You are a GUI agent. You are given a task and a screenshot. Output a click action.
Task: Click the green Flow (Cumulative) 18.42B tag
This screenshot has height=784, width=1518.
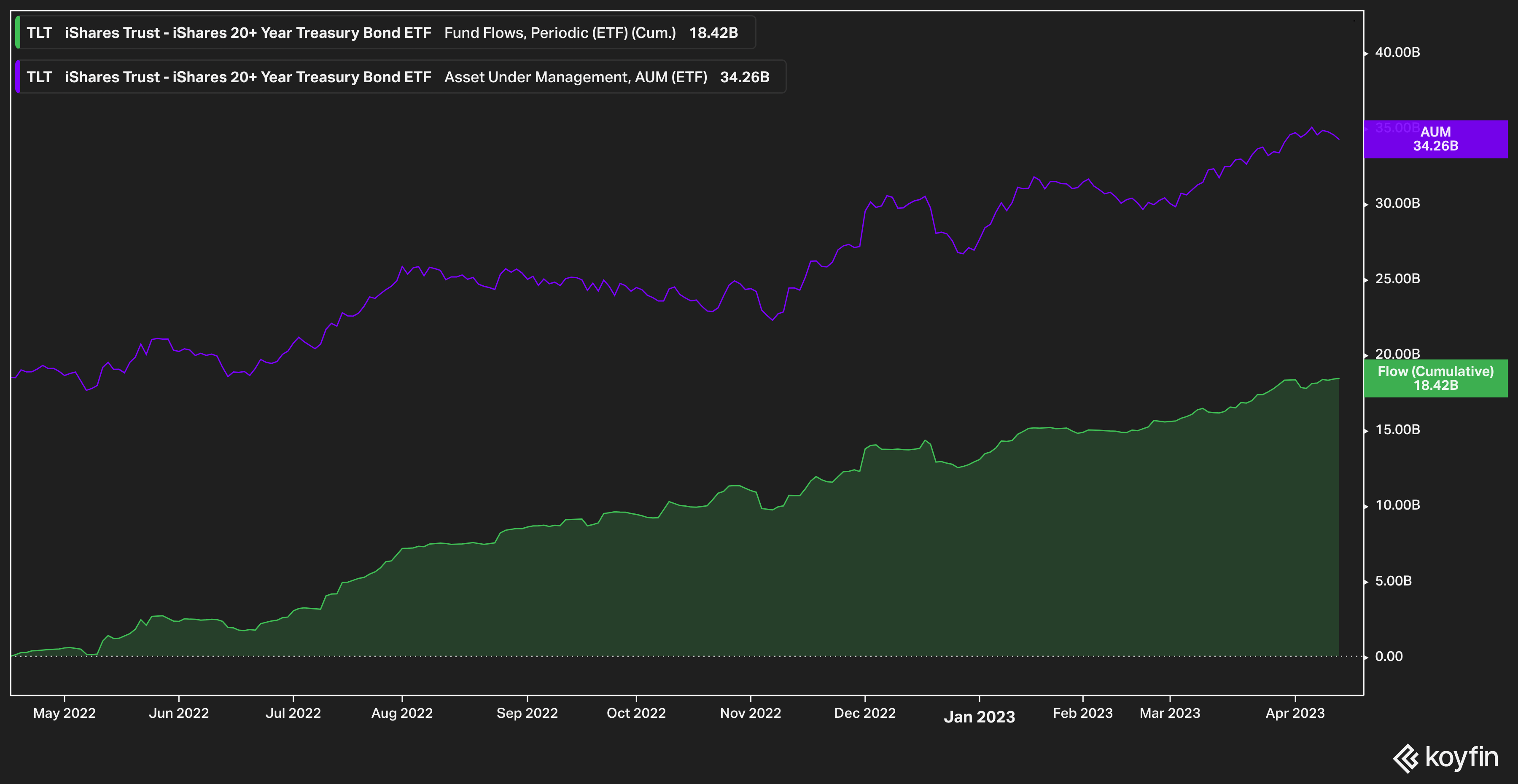tap(1435, 378)
